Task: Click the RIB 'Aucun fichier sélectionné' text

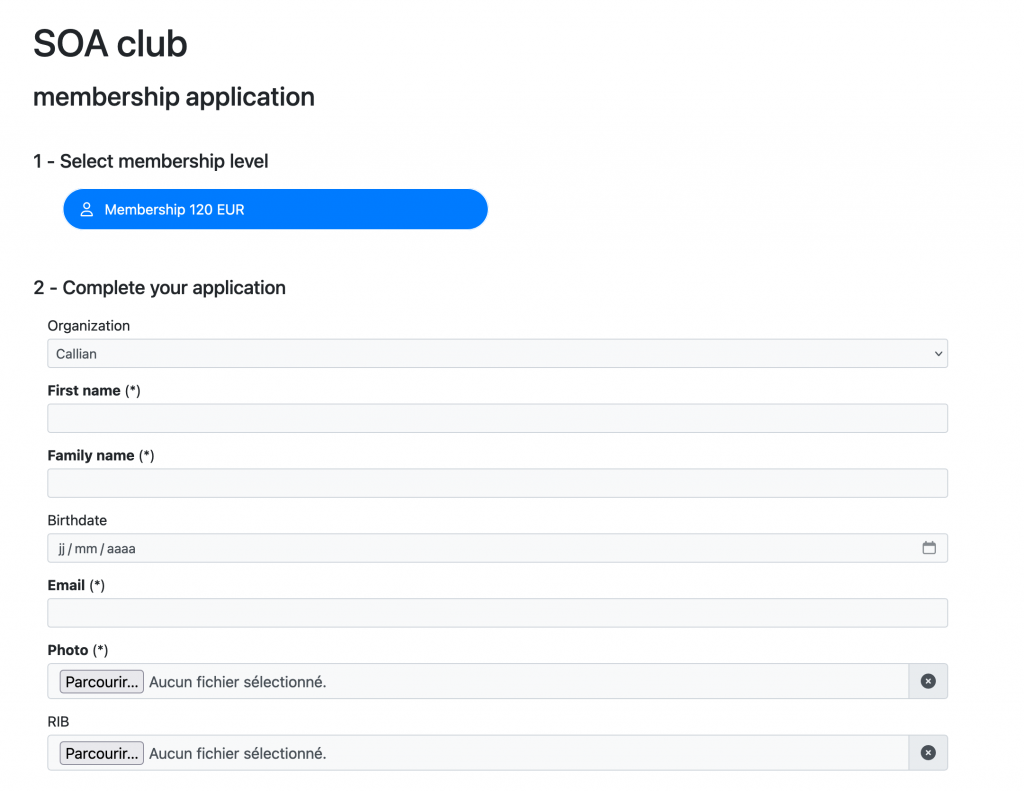Action: 238,754
